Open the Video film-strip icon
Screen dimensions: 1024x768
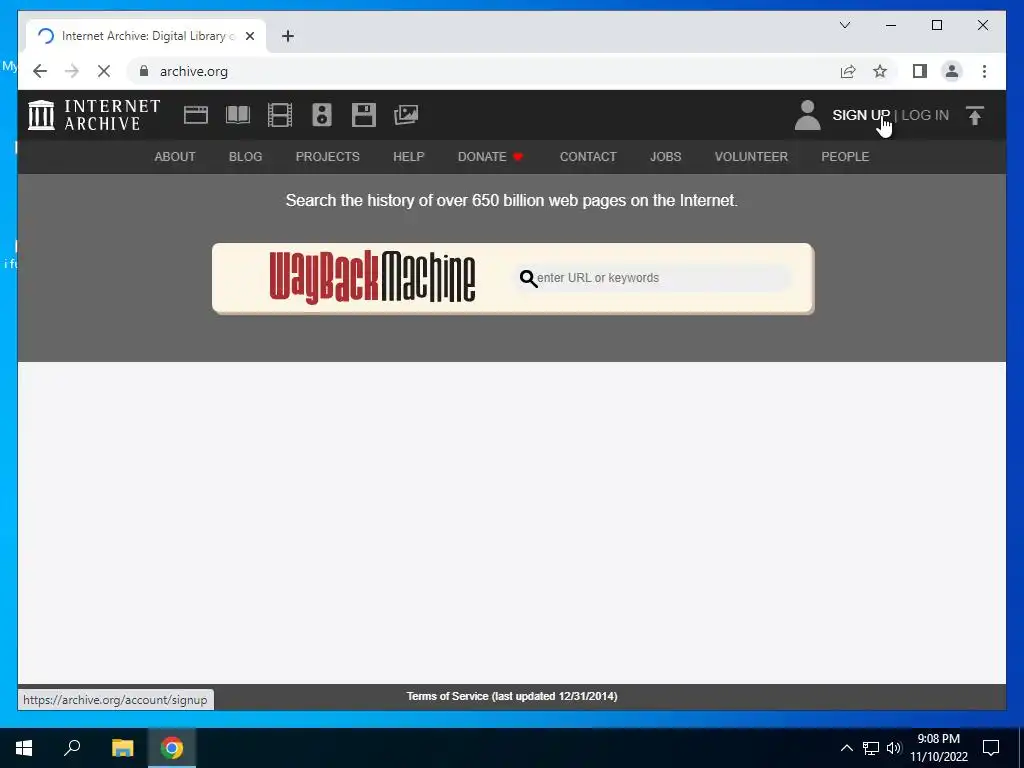click(x=280, y=115)
